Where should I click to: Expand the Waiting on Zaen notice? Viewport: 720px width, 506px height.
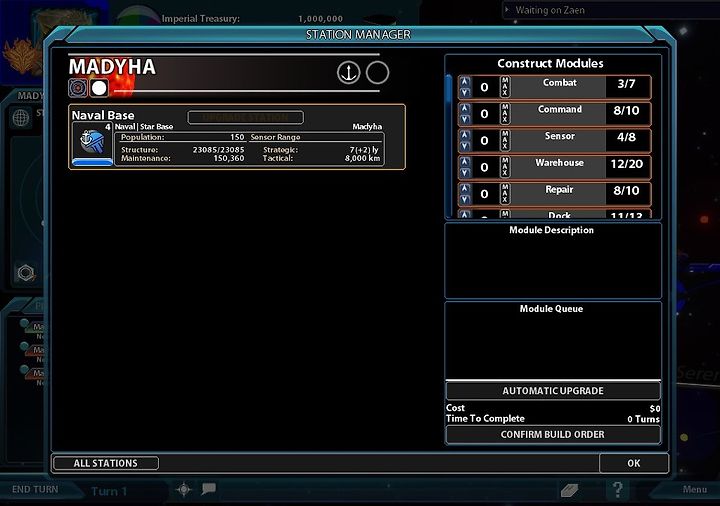point(507,10)
